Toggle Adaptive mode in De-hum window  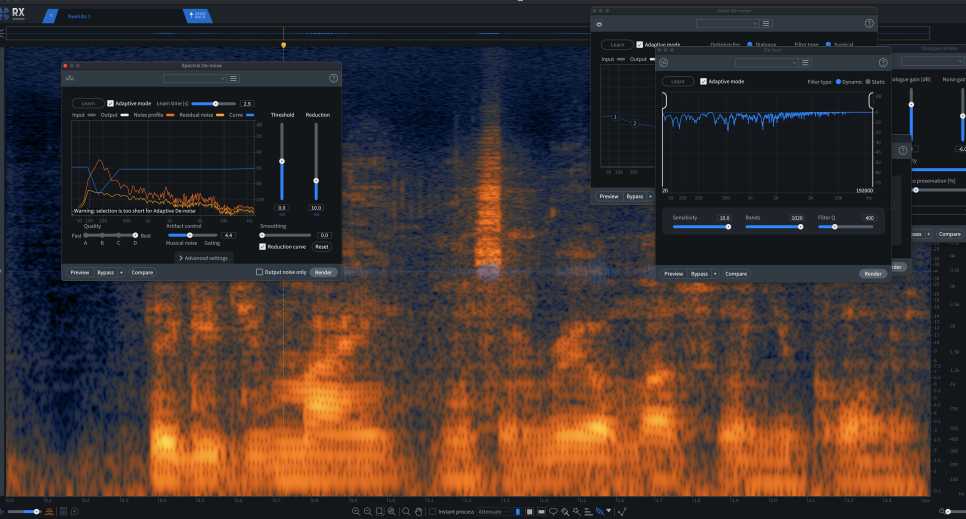[703, 81]
